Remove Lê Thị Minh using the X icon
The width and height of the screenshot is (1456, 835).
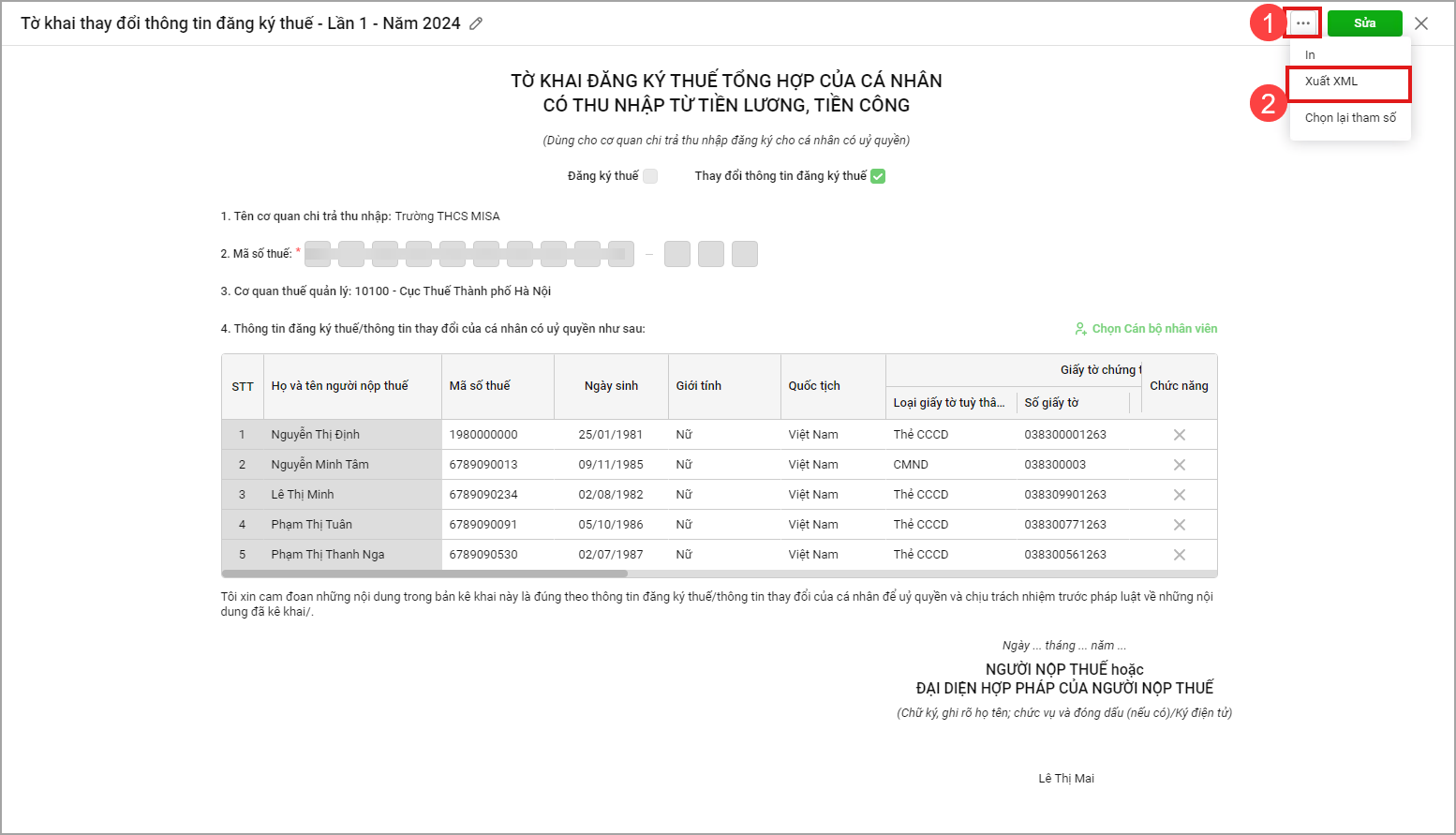coord(1179,495)
